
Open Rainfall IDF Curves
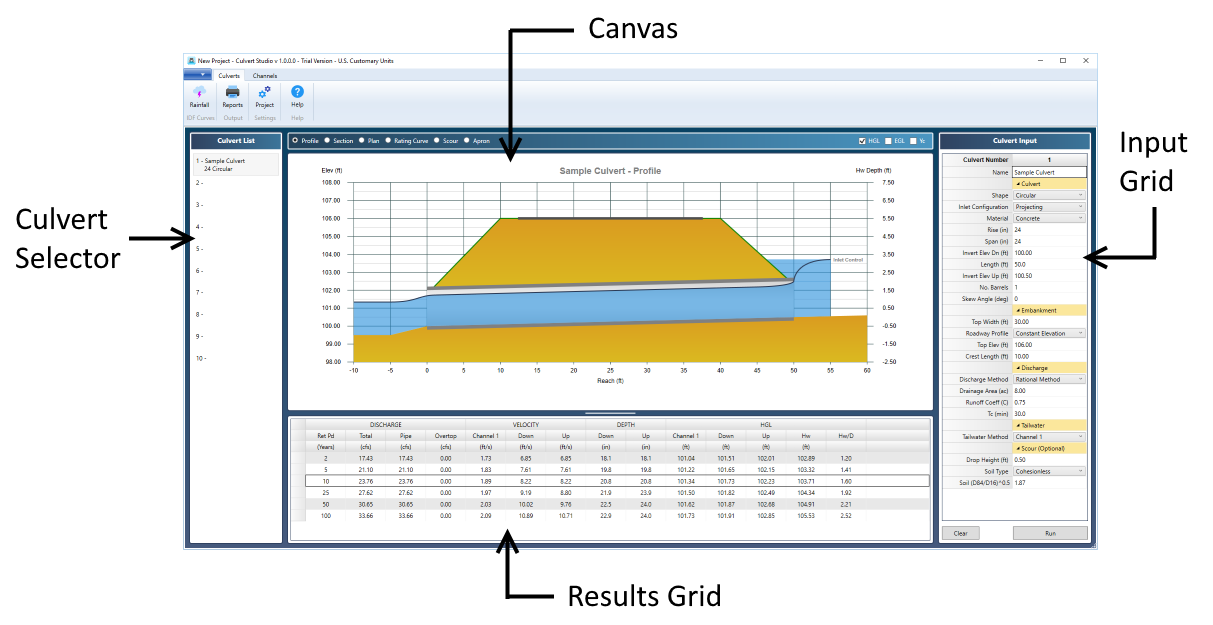point(199,95)
